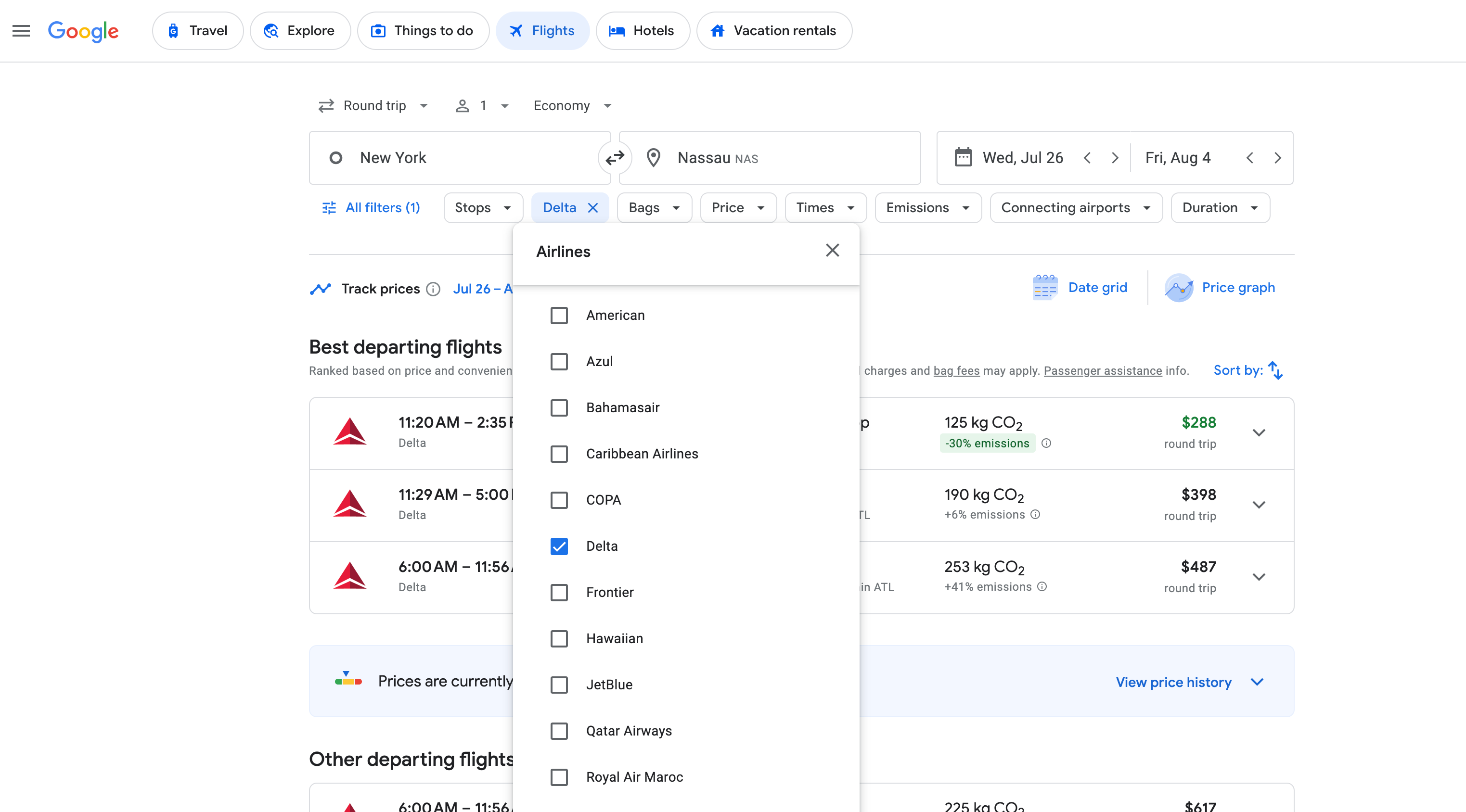Enable the American Airlines checkbox
The height and width of the screenshot is (812, 1466).
point(559,315)
